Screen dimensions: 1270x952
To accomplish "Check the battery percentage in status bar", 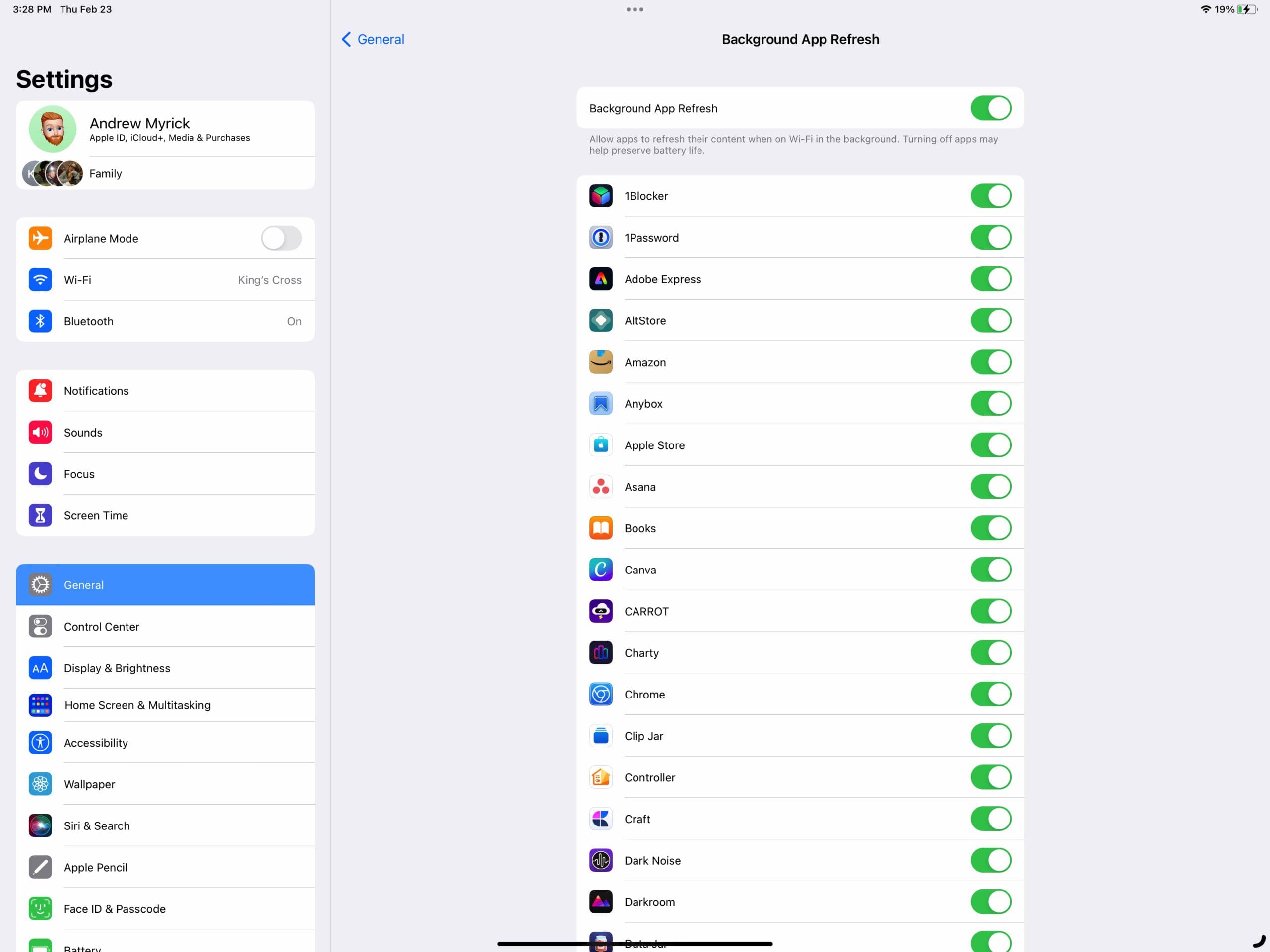I will tap(1223, 10).
